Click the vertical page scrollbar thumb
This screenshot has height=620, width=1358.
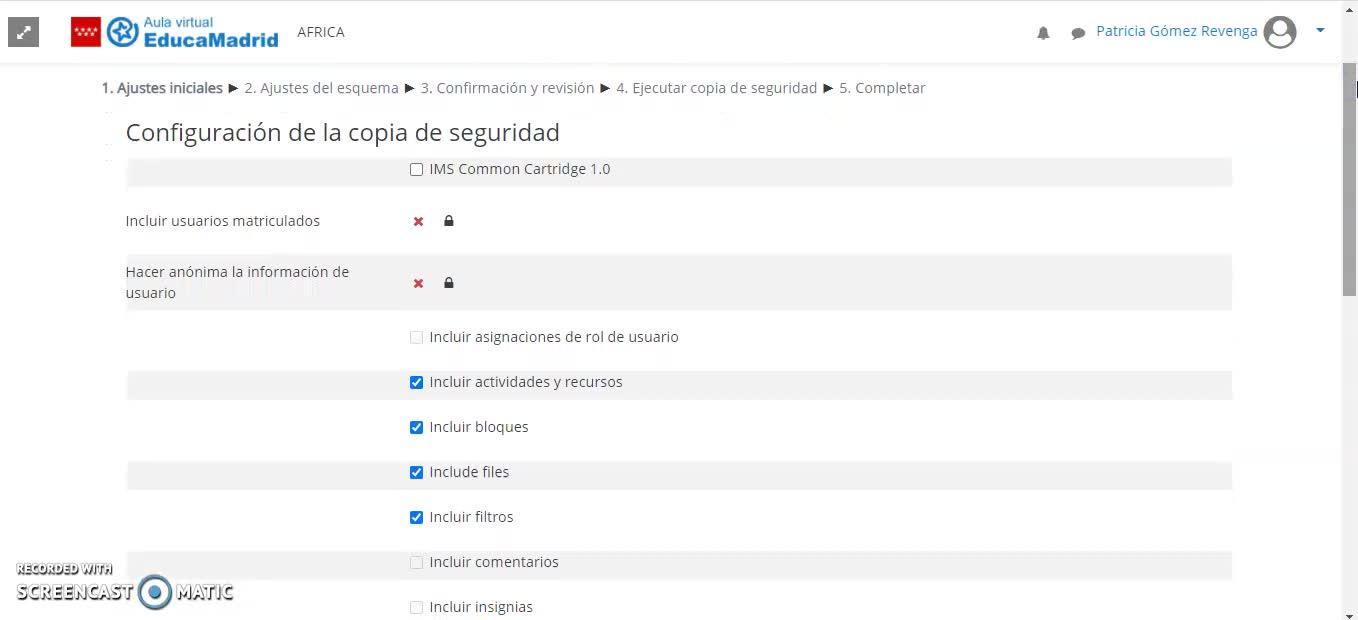[x=1349, y=180]
